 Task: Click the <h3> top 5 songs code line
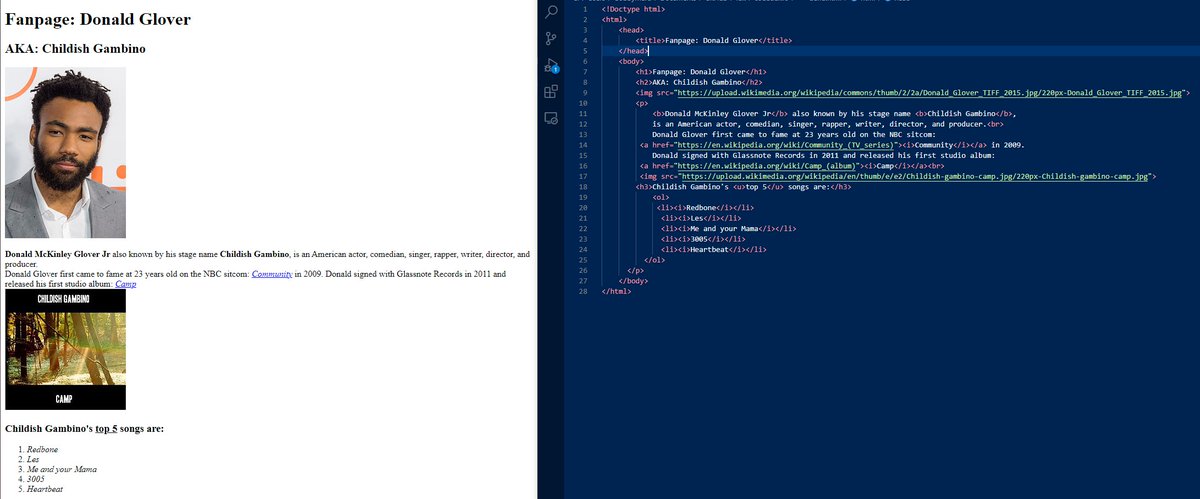743,186
